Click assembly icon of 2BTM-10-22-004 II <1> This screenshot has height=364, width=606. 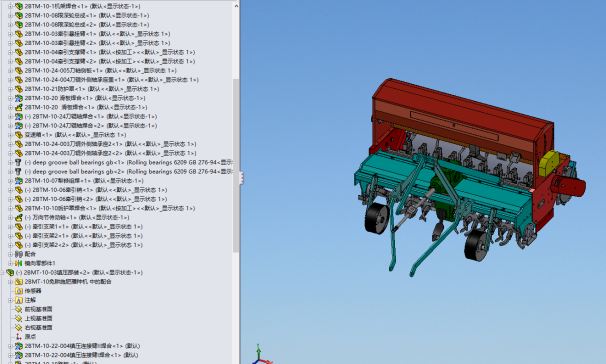(x=19, y=346)
